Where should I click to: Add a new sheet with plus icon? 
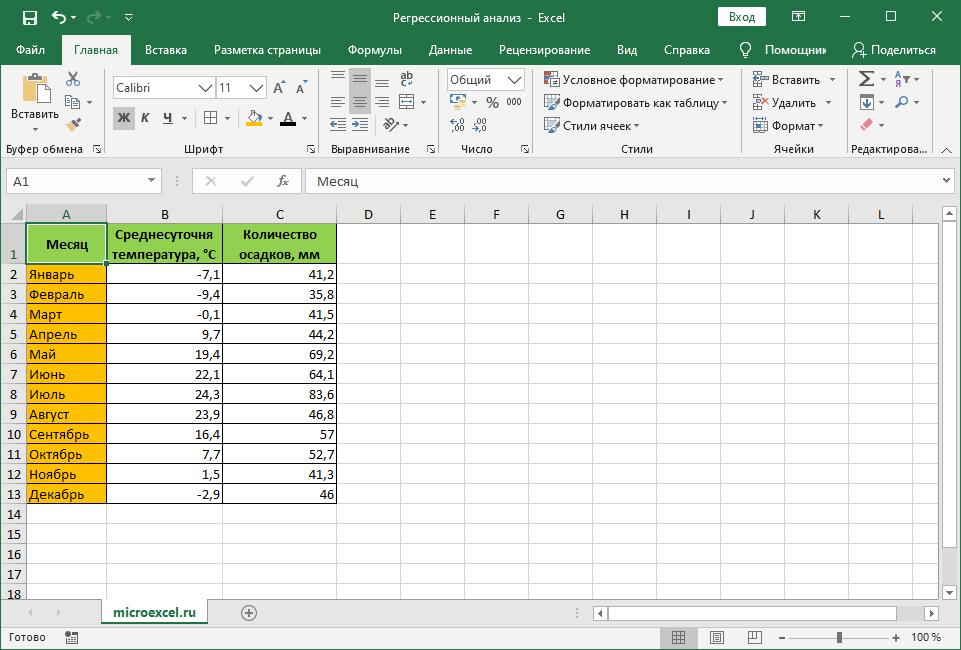(x=249, y=612)
